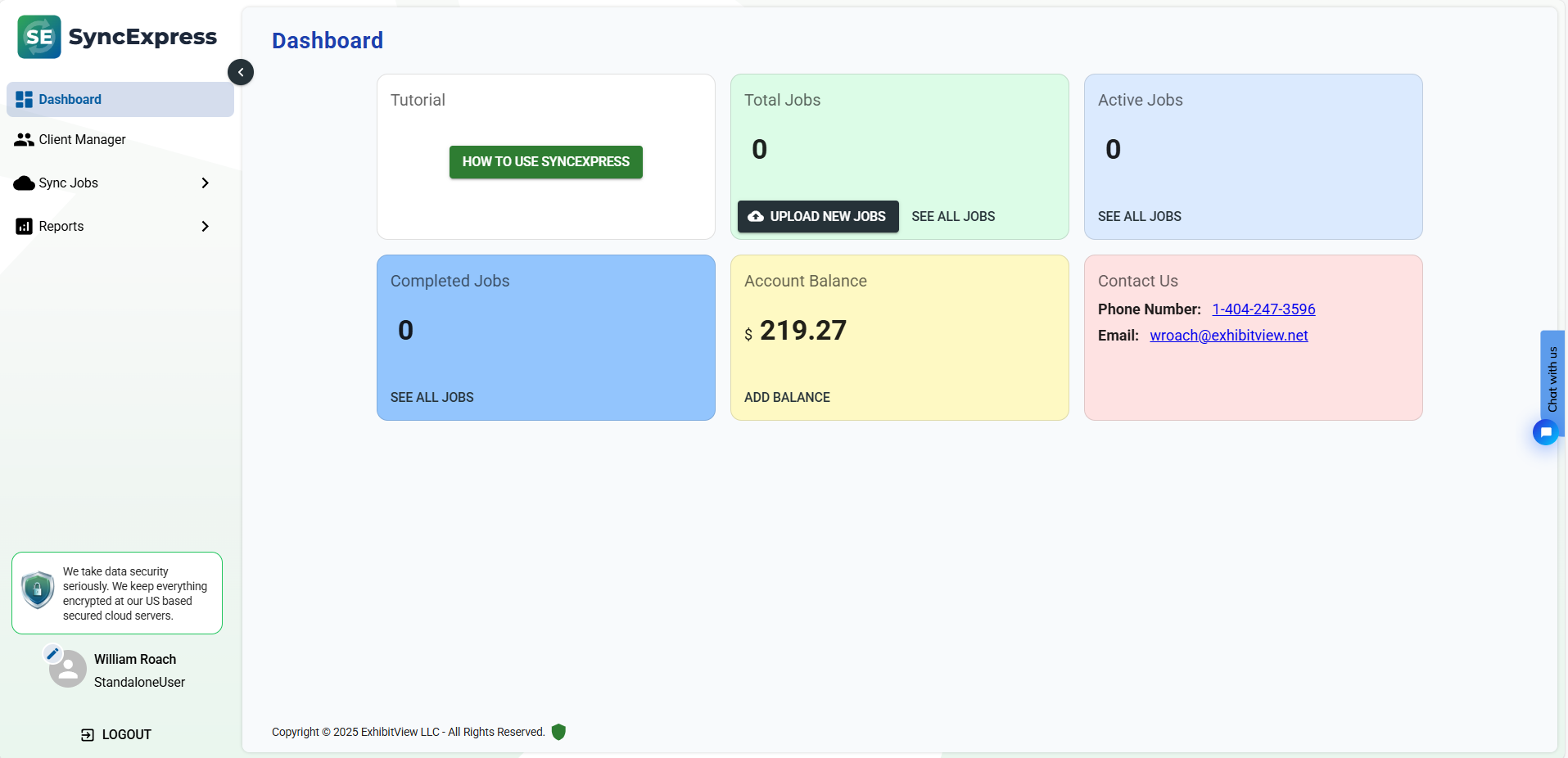Click How To Use SyncExpress button
Image resolution: width=1568 pixels, height=758 pixels.
pyautogui.click(x=545, y=162)
